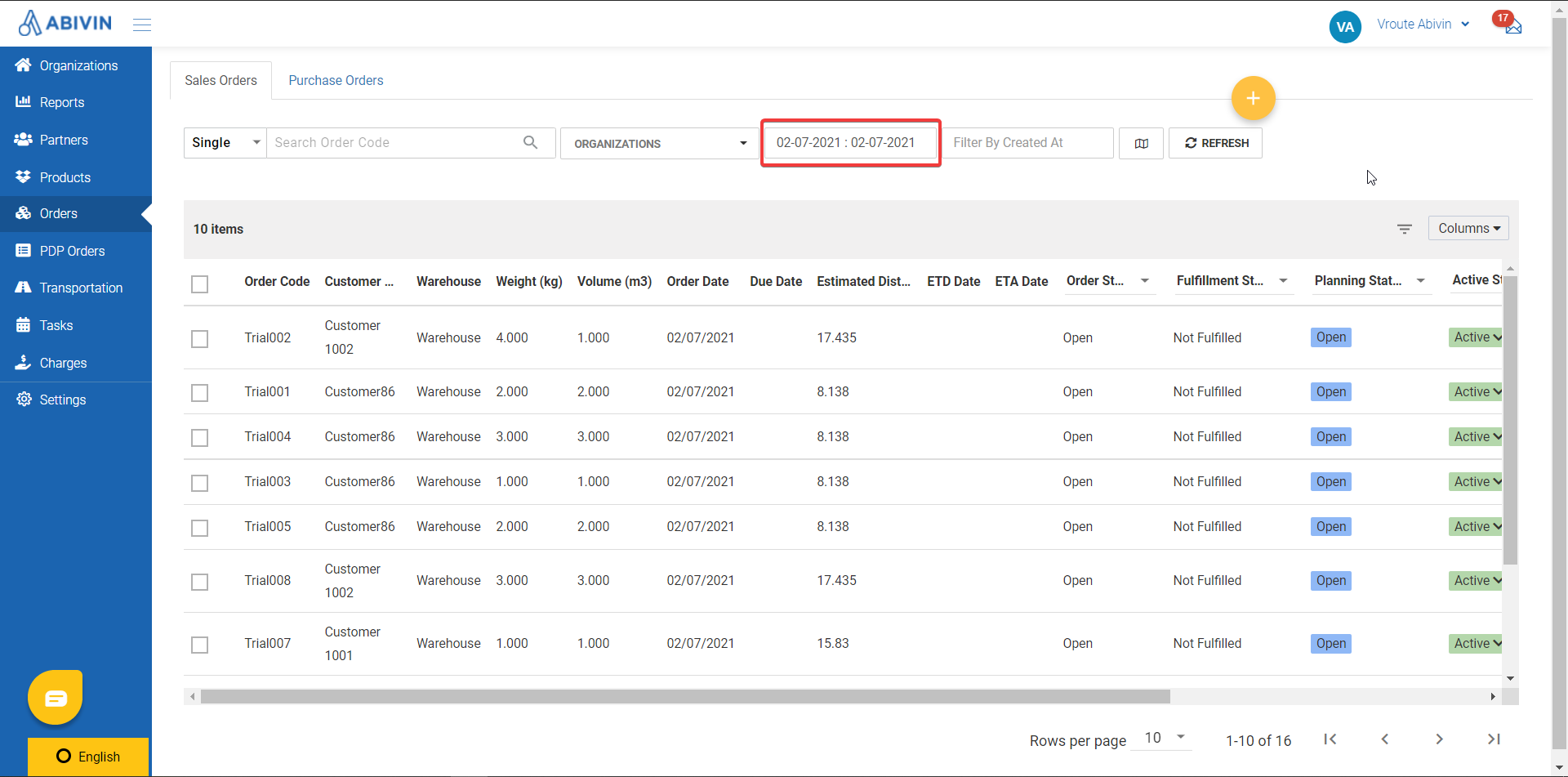Click the Reports chart icon
The height and width of the screenshot is (777, 1568).
coord(23,102)
